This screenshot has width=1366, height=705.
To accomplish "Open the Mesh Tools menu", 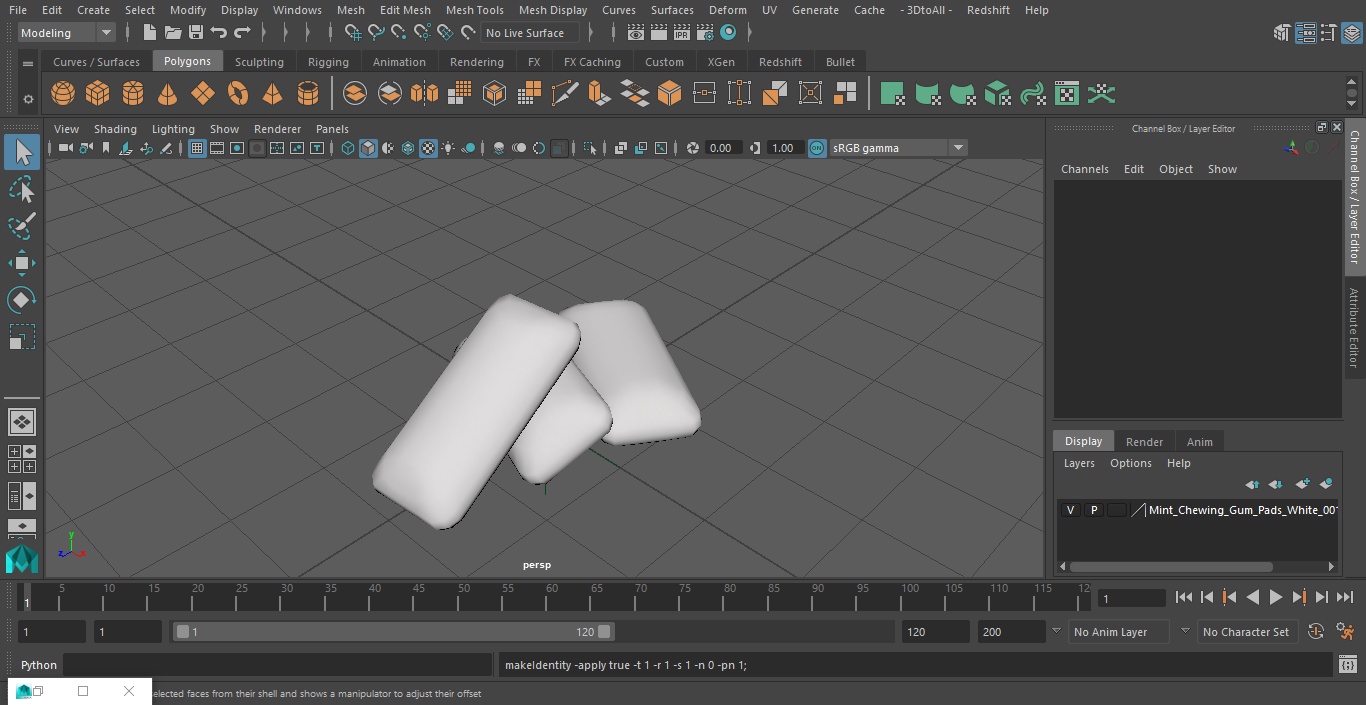I will coord(474,10).
